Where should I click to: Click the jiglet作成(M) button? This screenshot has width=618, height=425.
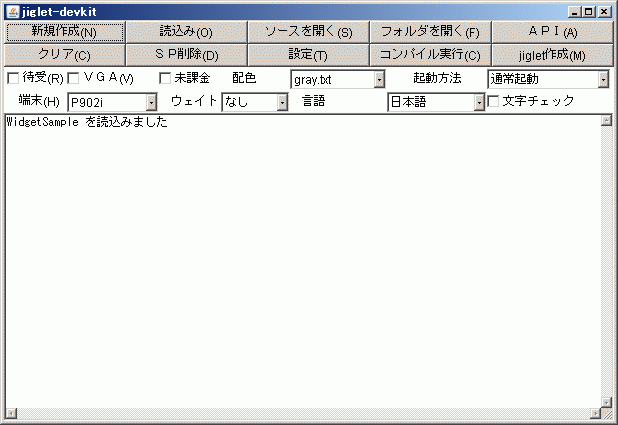(553, 55)
